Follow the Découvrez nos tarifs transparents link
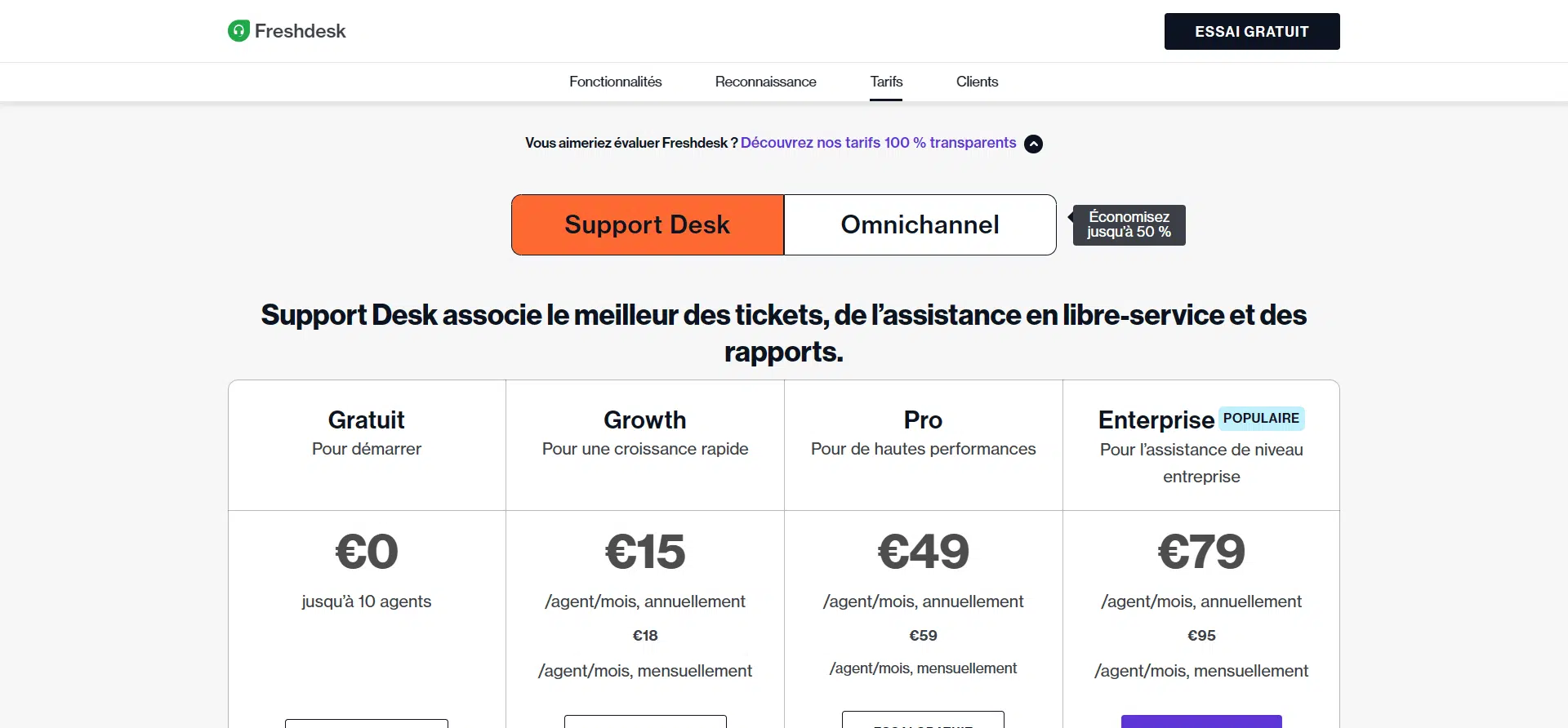The height and width of the screenshot is (728, 1568). pyautogui.click(x=878, y=143)
